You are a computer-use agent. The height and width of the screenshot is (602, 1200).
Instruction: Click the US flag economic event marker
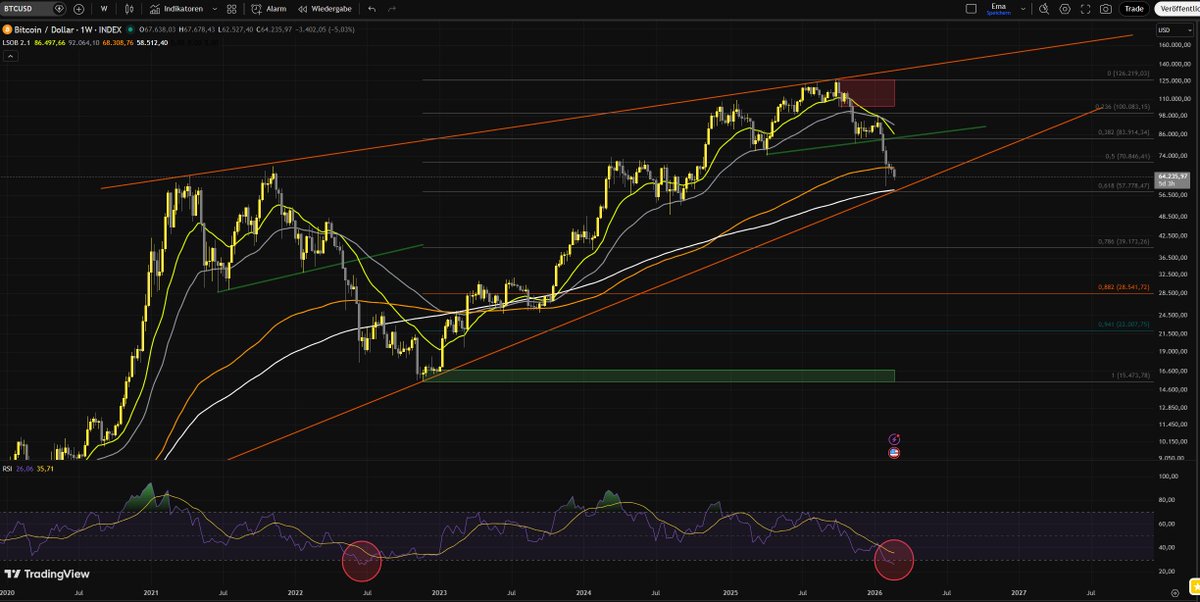[x=894, y=452]
